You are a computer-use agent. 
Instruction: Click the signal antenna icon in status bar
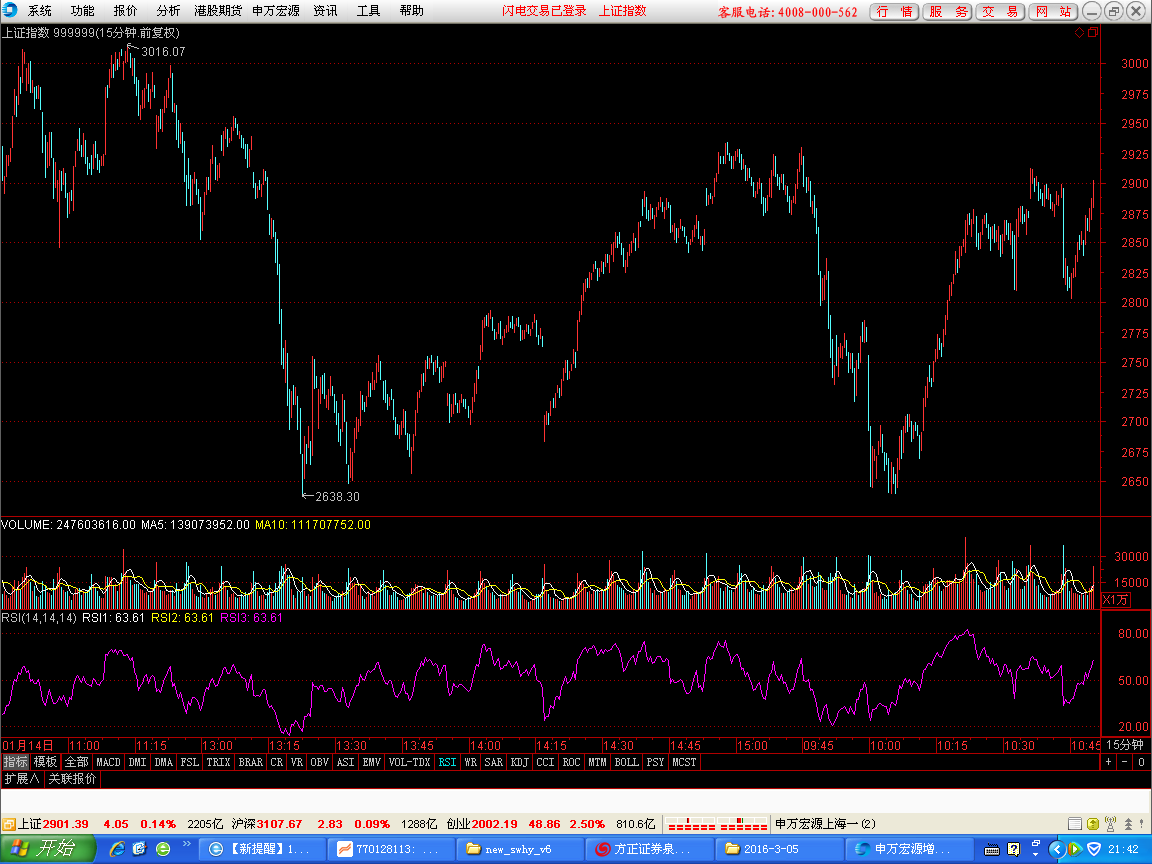1110,824
